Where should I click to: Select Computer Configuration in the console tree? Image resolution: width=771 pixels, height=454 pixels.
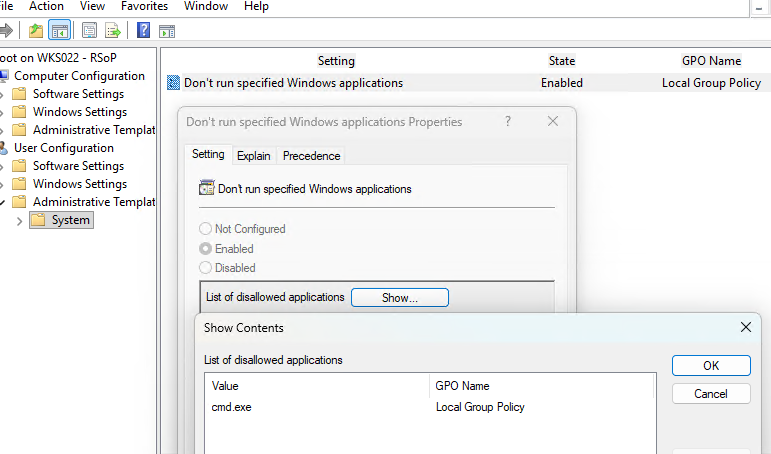(x=79, y=76)
